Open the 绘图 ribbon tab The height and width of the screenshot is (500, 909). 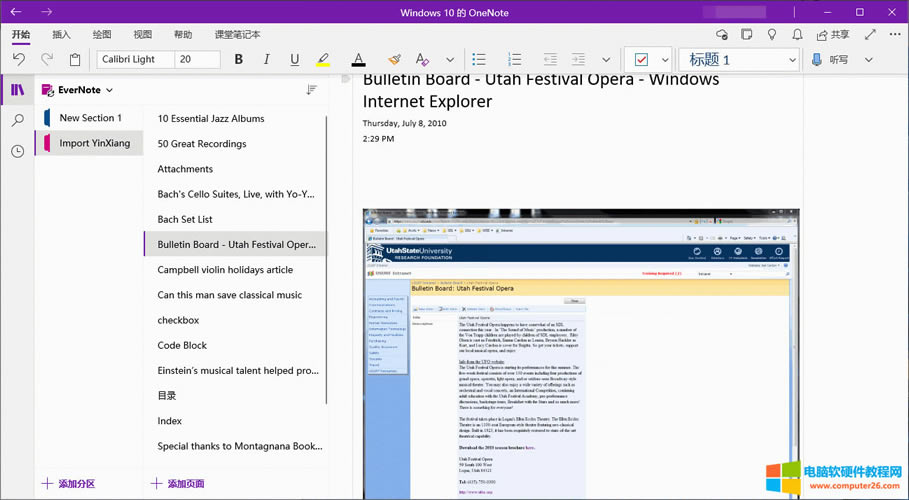pyautogui.click(x=102, y=34)
